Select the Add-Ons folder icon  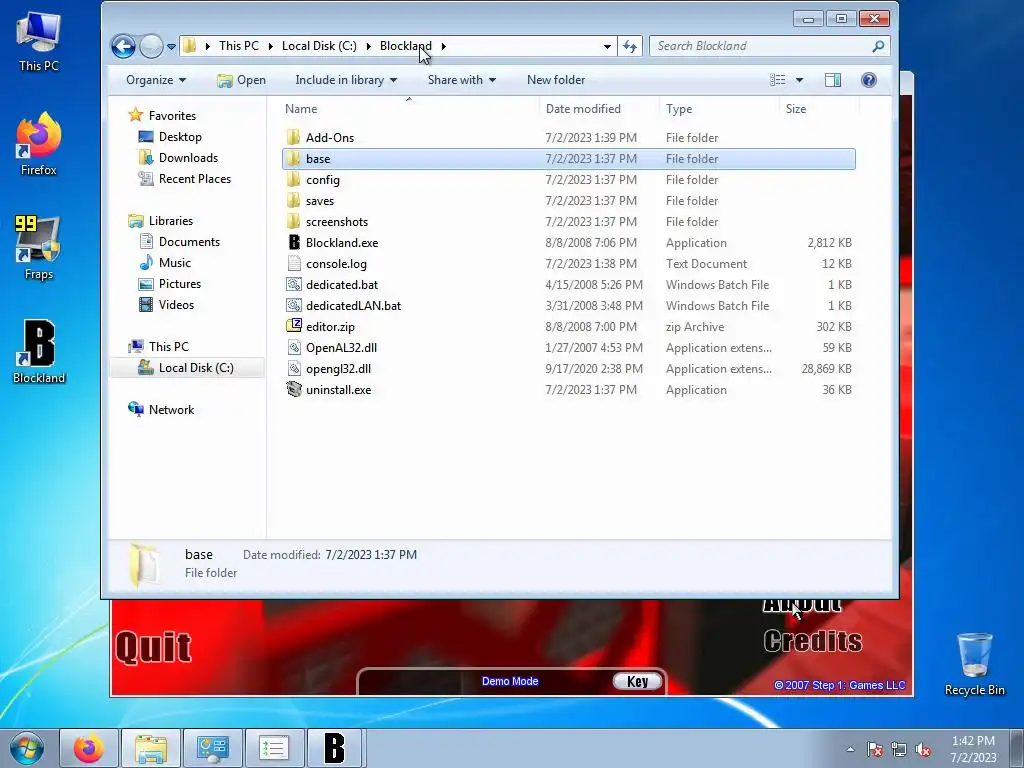294,137
